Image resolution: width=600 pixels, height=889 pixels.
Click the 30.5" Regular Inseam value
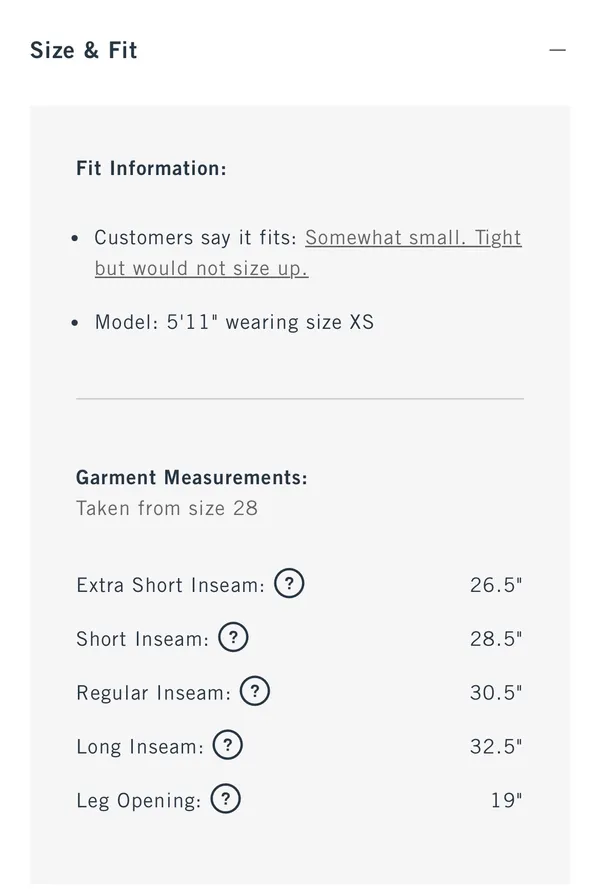(496, 692)
